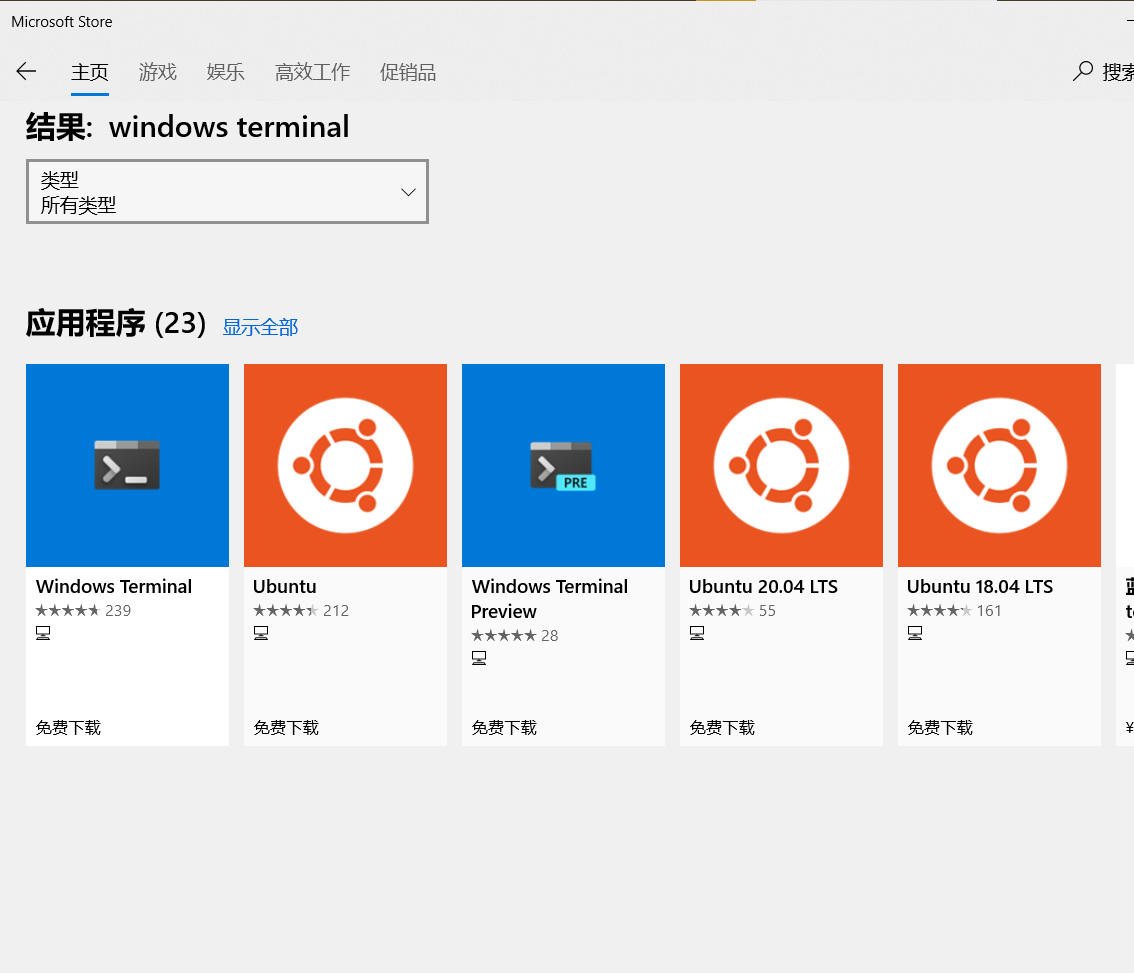Click the 搜索 search label
The width and height of the screenshot is (1134, 973).
(x=1117, y=72)
